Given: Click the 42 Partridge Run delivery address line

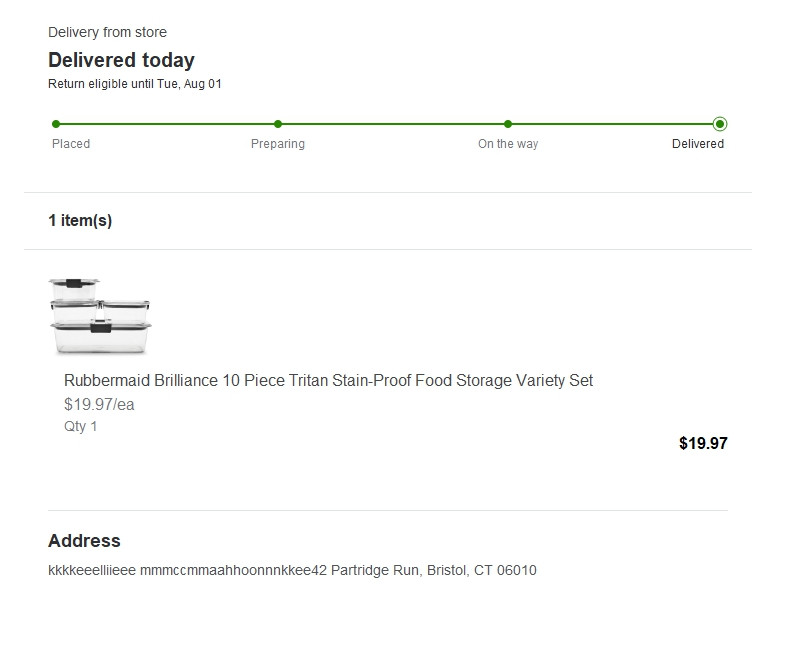Looking at the screenshot, I should coord(292,570).
